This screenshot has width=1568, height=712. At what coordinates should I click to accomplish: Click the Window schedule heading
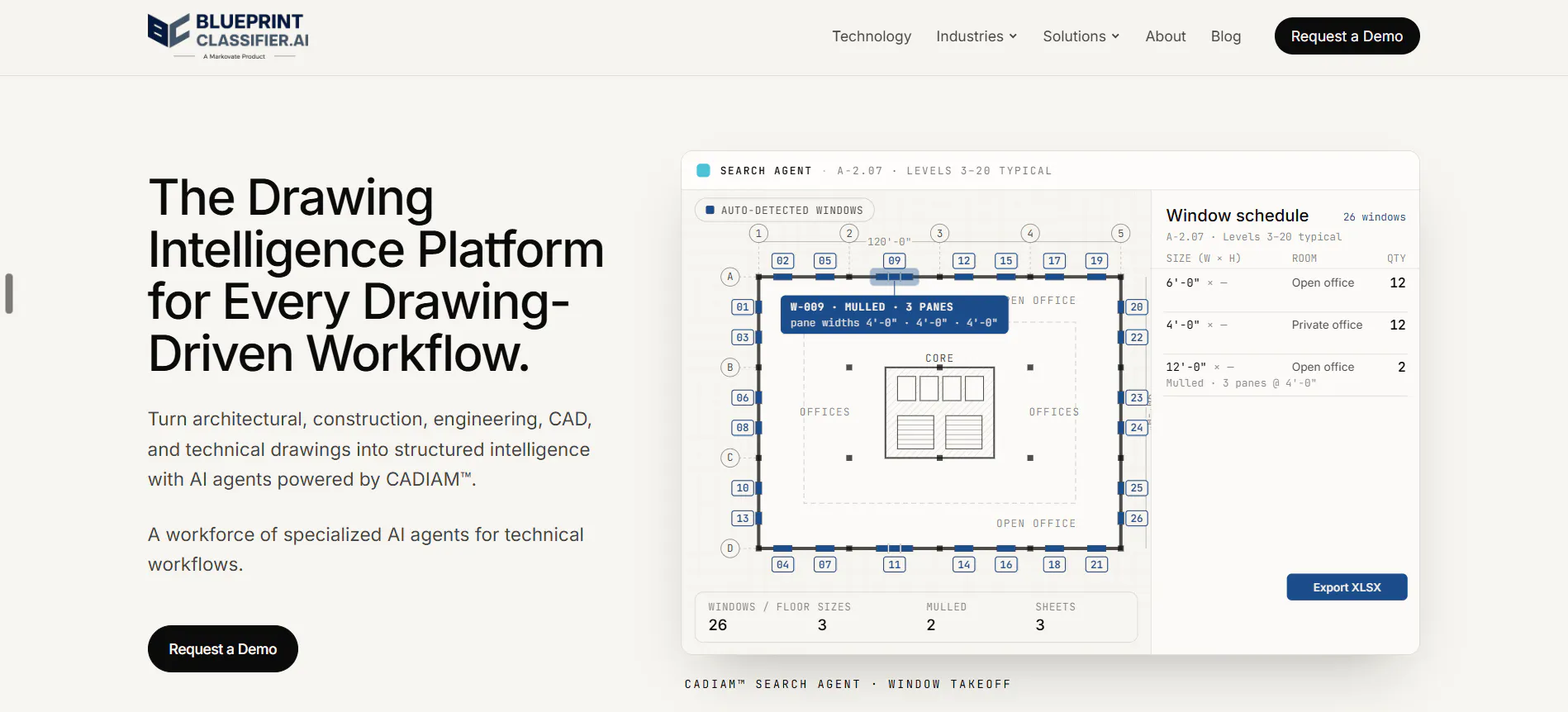point(1238,216)
